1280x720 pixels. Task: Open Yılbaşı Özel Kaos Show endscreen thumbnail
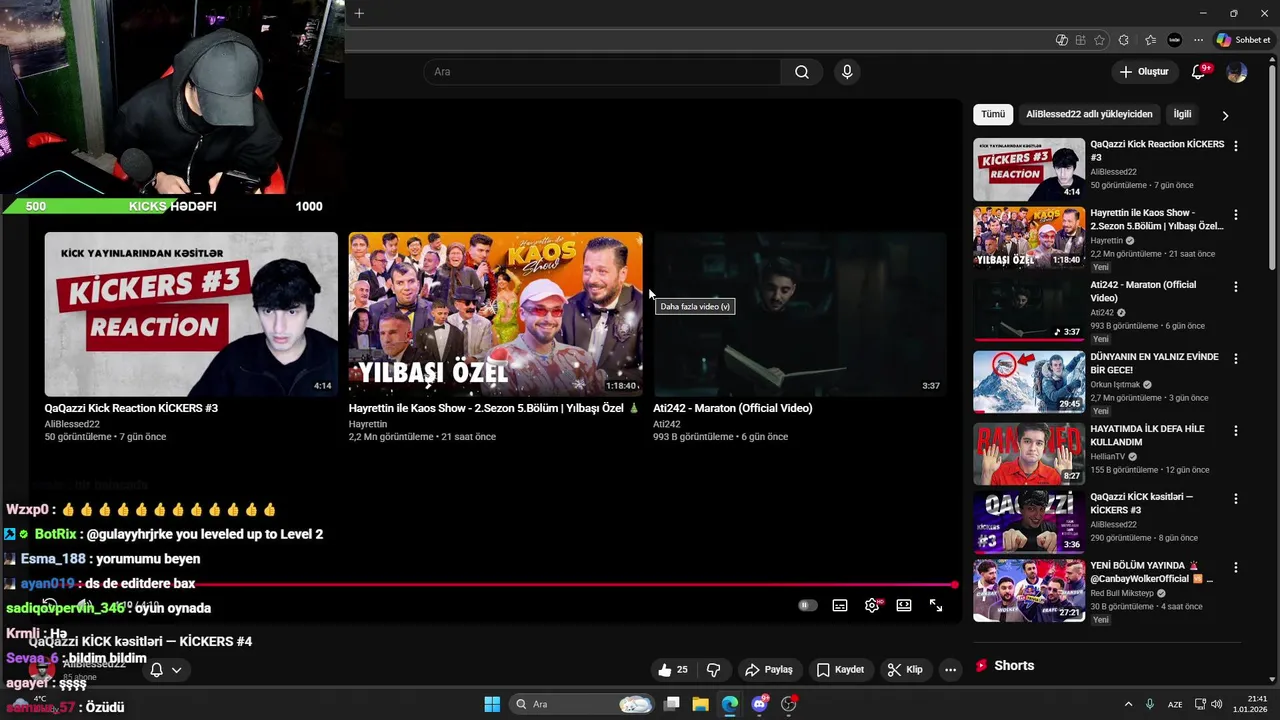pos(495,314)
